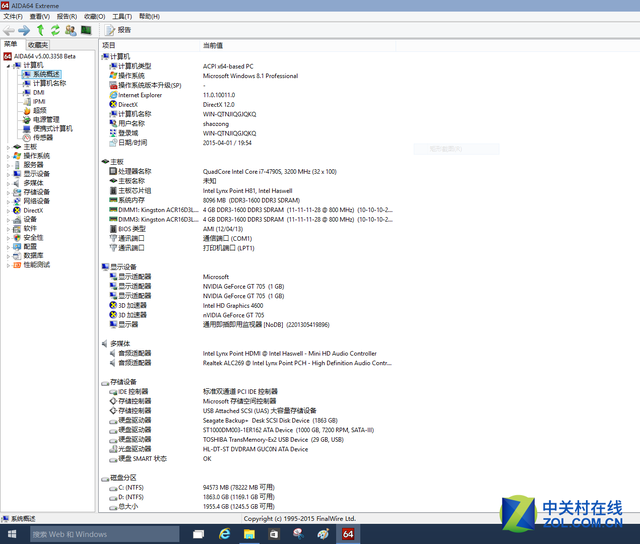This screenshot has height=544, width=640.
Task: Click the QuadCore Intel Core i7-4790S value
Action: [x=269, y=172]
